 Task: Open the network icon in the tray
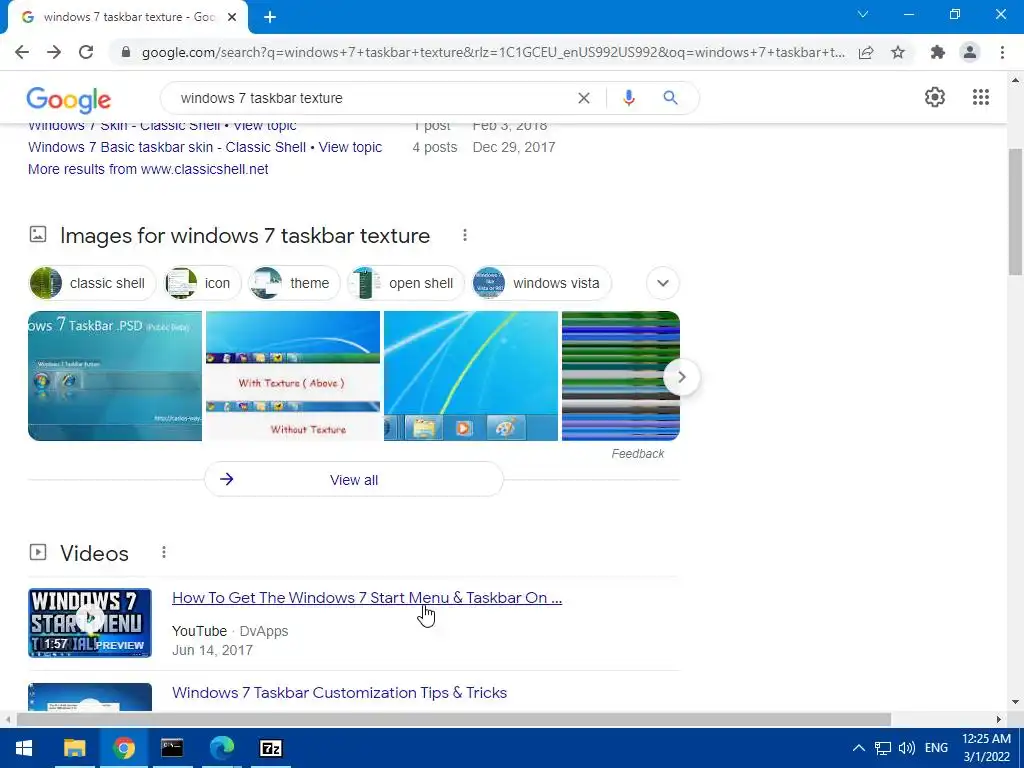[883, 748]
